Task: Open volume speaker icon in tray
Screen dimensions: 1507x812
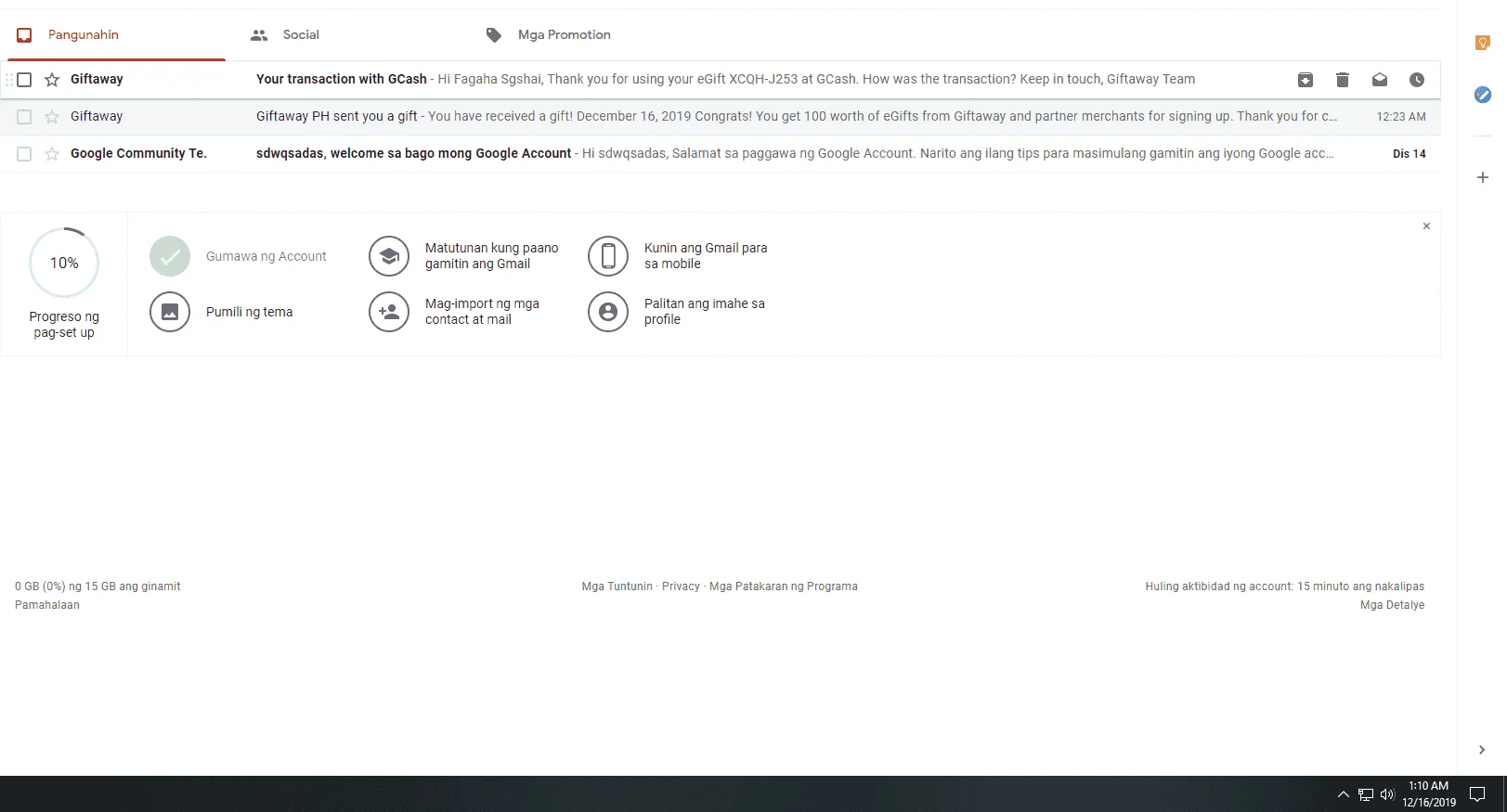Action: coord(1387,794)
